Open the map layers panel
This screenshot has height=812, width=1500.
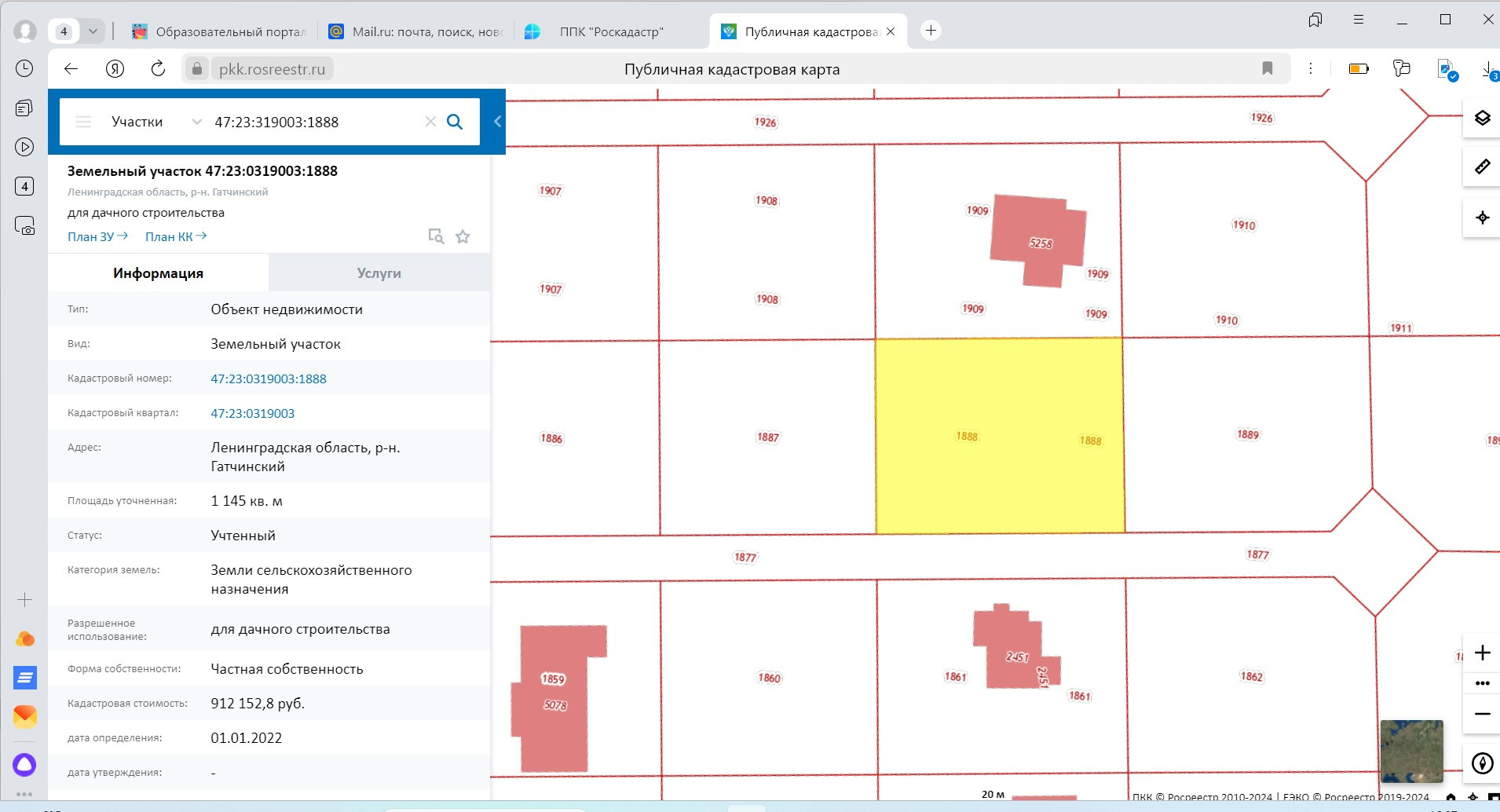[x=1482, y=118]
